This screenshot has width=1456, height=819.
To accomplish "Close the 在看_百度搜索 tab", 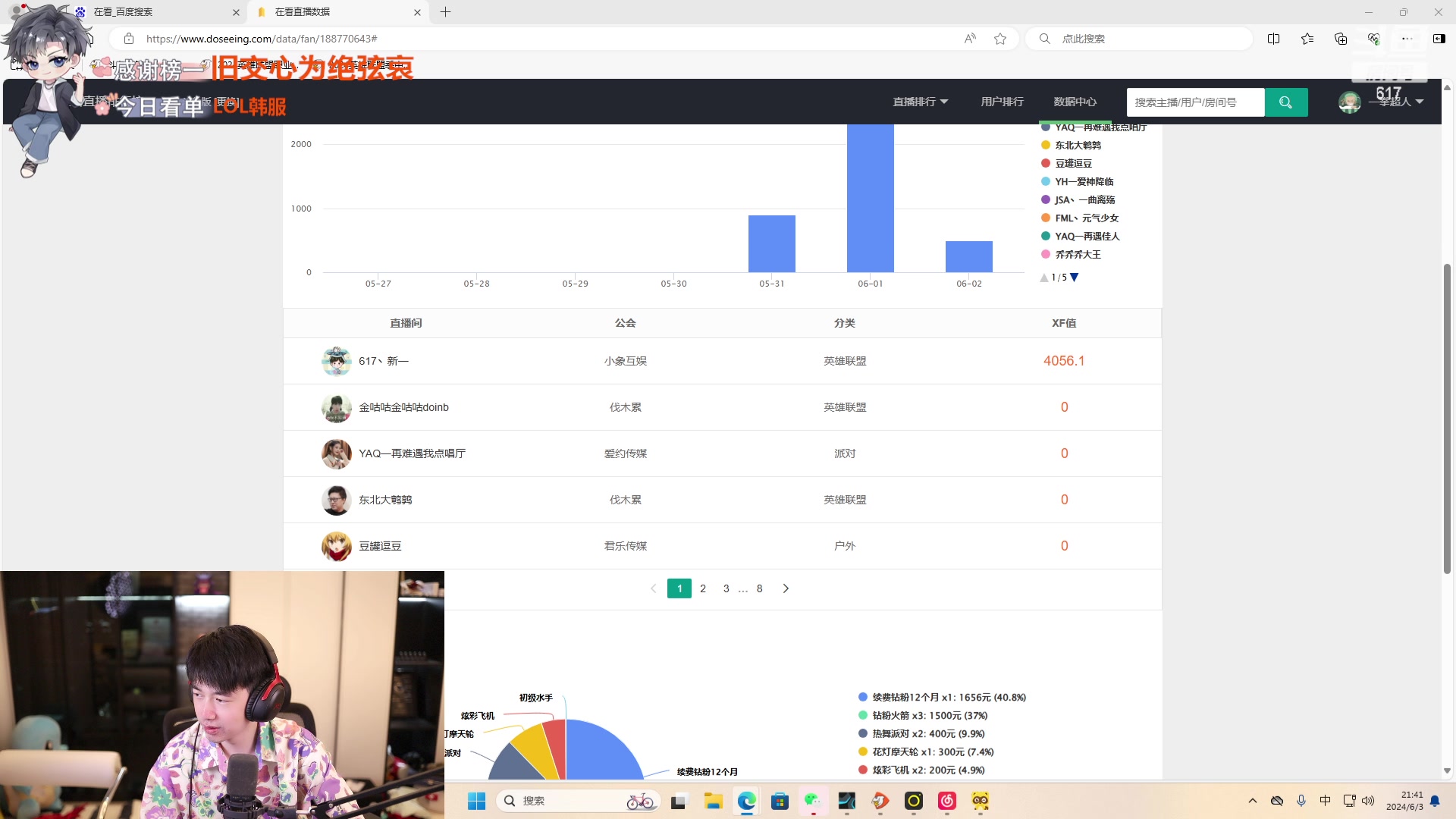I will click(x=236, y=12).
